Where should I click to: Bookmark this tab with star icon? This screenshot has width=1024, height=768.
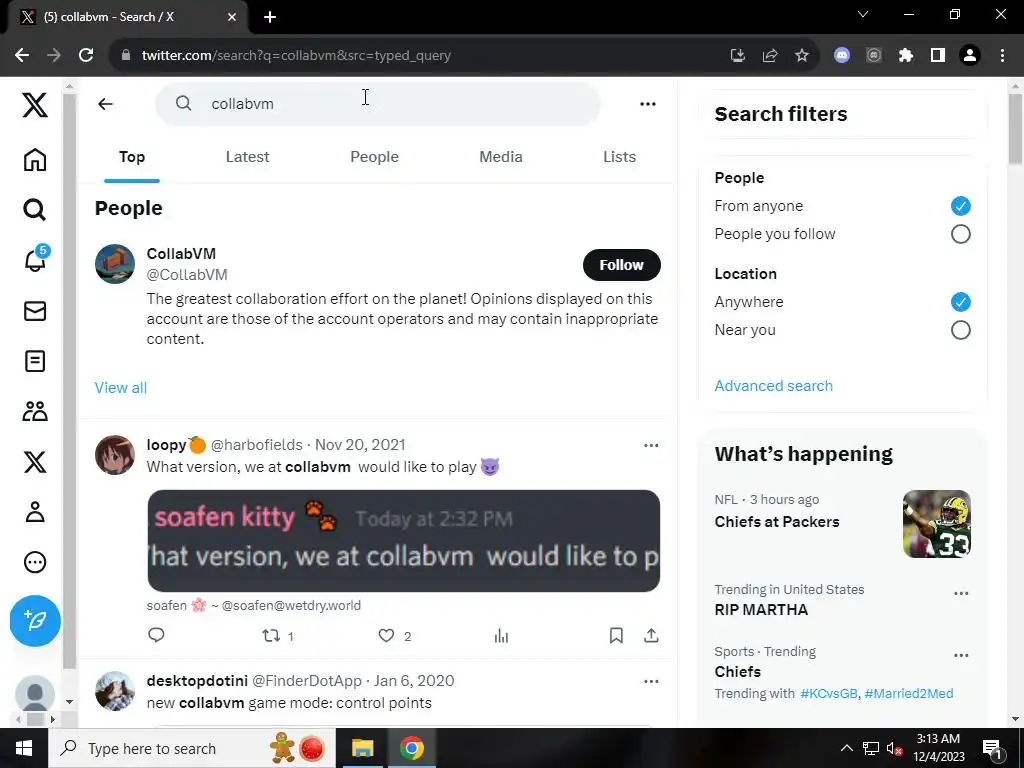(x=802, y=56)
